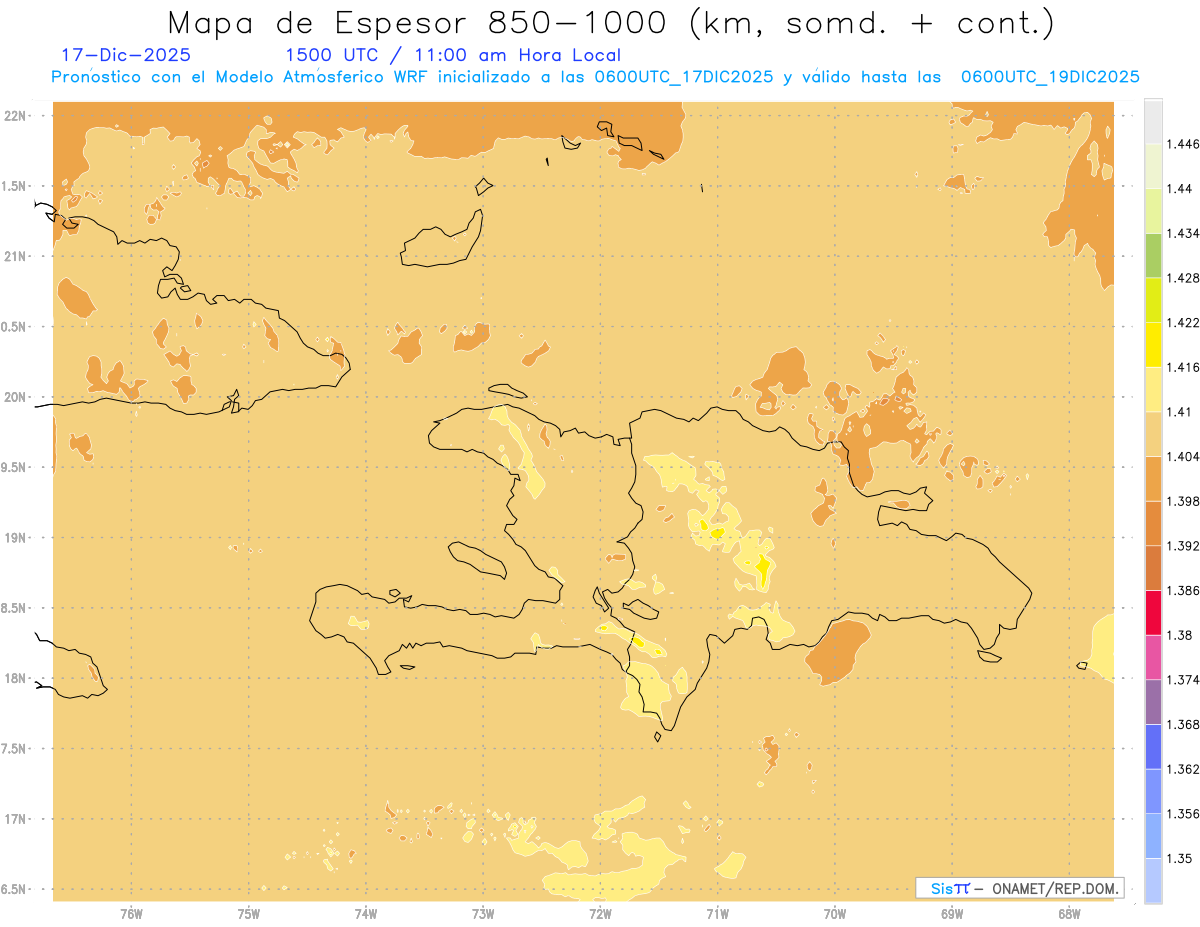Select the latitude label "21N"
Screen dimensions: 1200x927
(16, 257)
